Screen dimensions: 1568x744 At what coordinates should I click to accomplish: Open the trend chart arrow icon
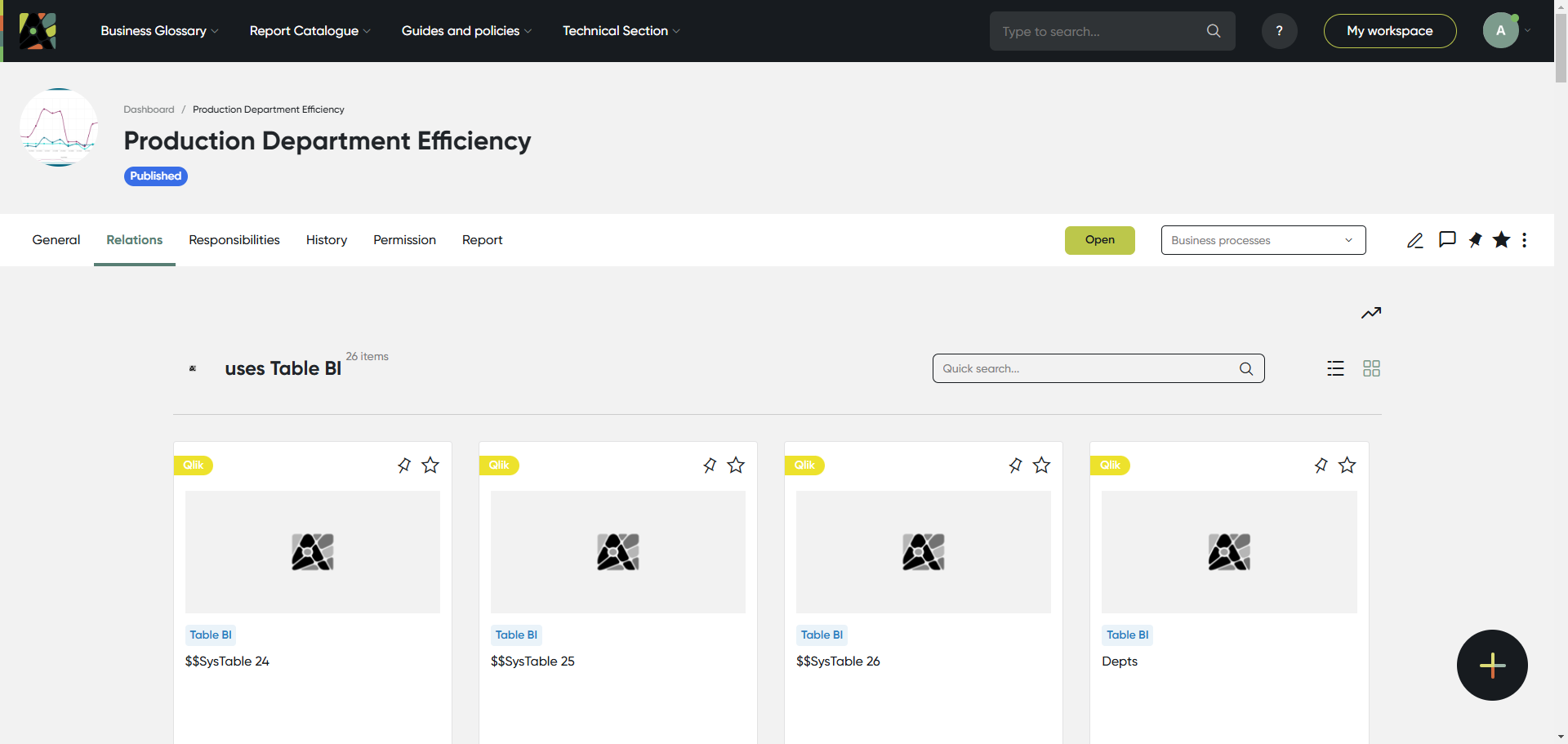[x=1371, y=313]
